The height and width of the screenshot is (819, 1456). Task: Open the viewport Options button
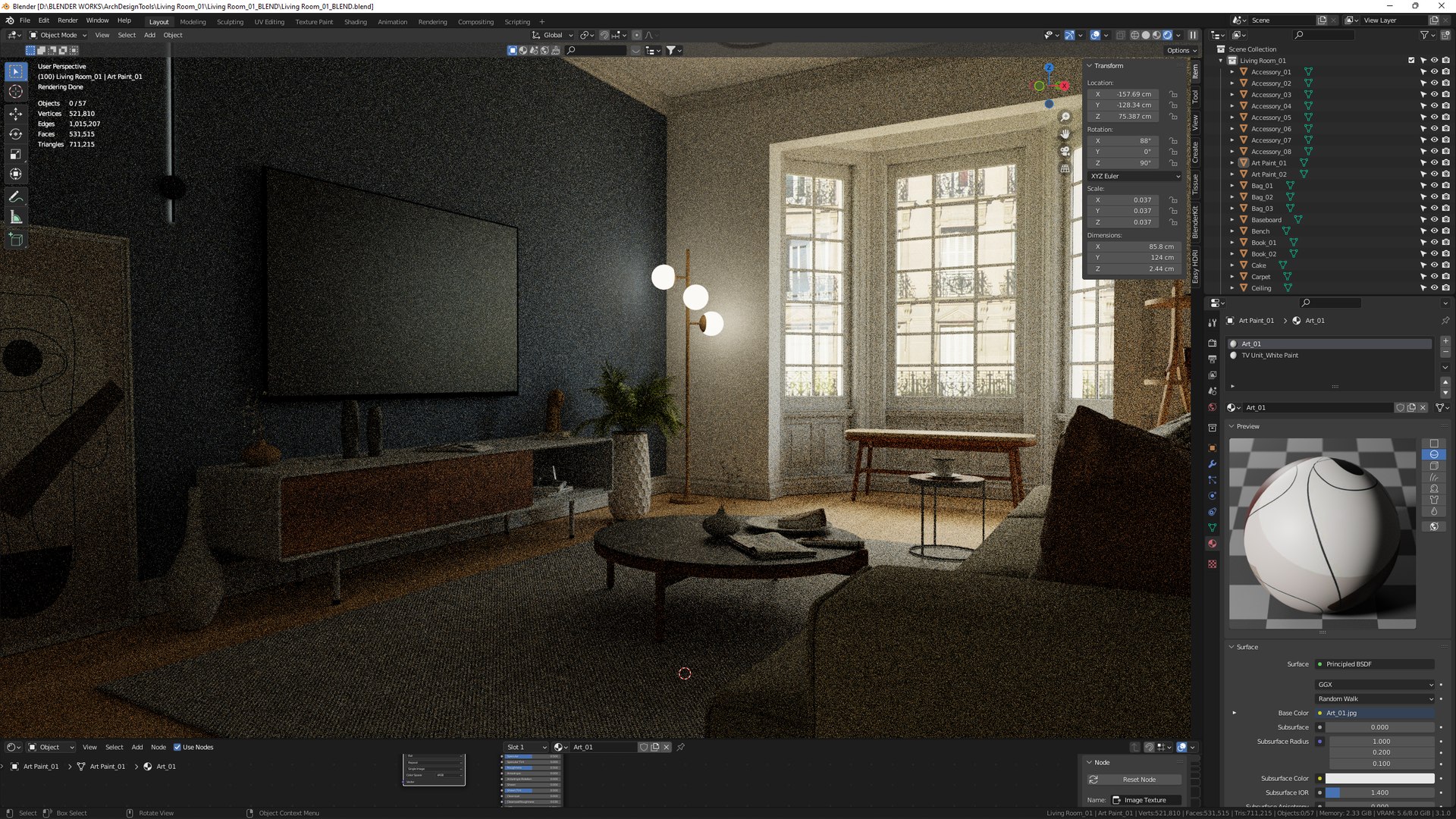pyautogui.click(x=1181, y=51)
